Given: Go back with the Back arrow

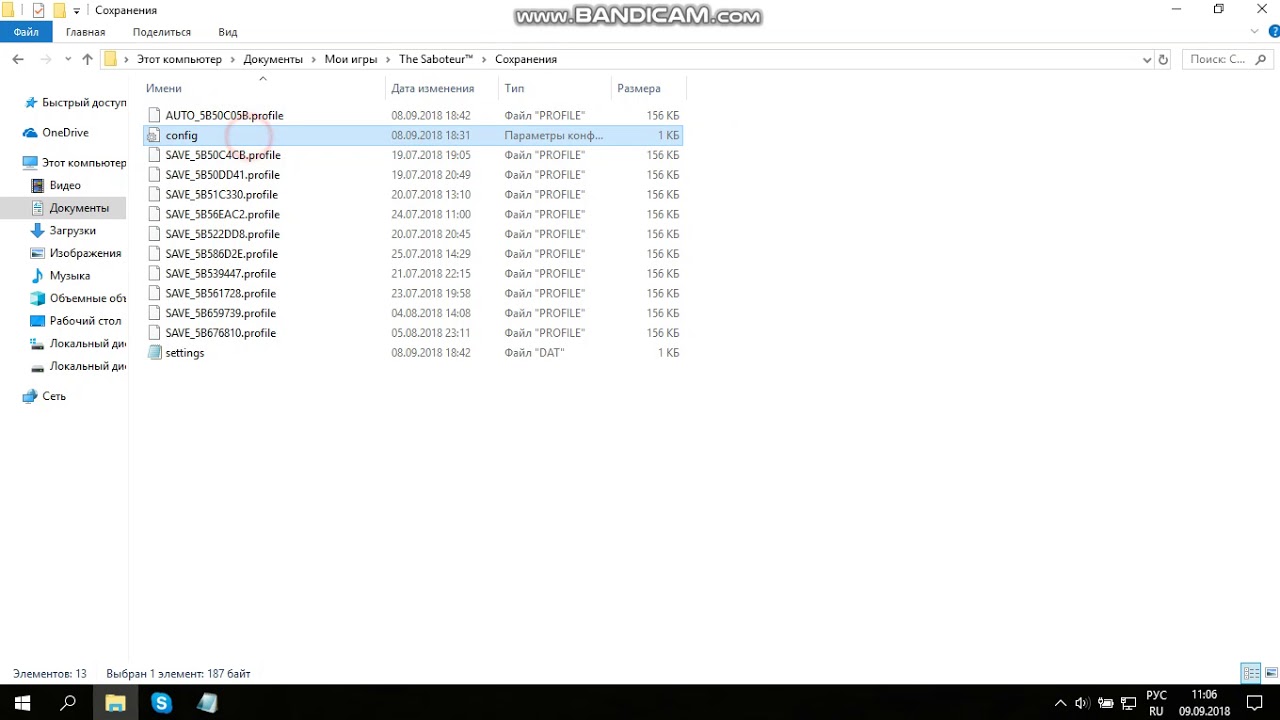Looking at the screenshot, I should (x=18, y=59).
